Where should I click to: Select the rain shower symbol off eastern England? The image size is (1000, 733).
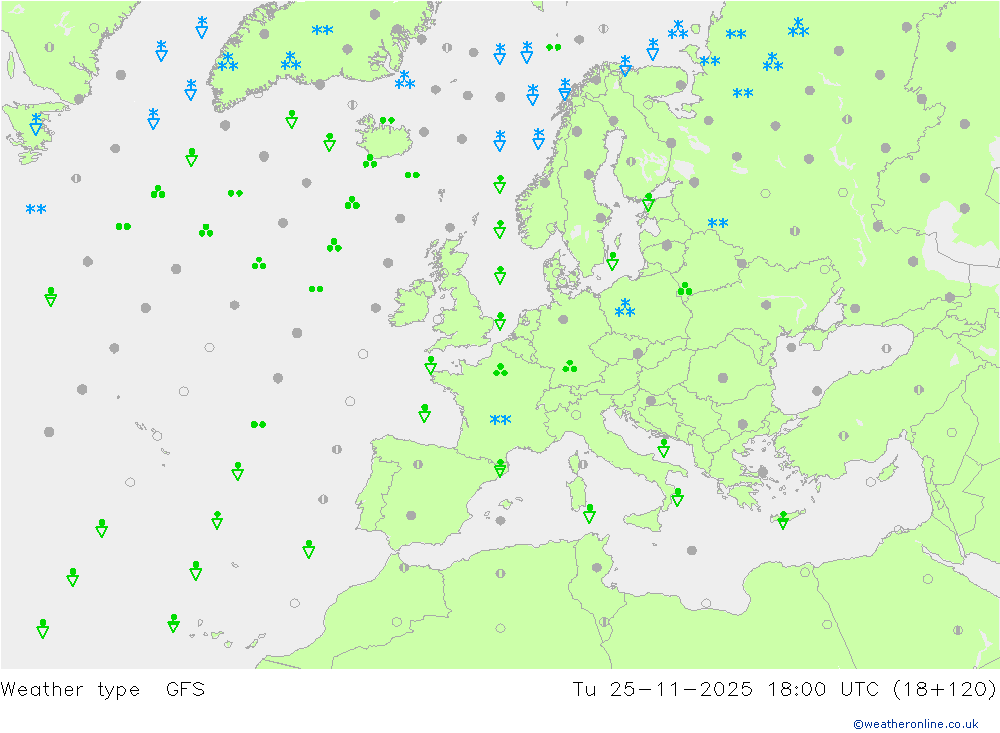coord(501,322)
